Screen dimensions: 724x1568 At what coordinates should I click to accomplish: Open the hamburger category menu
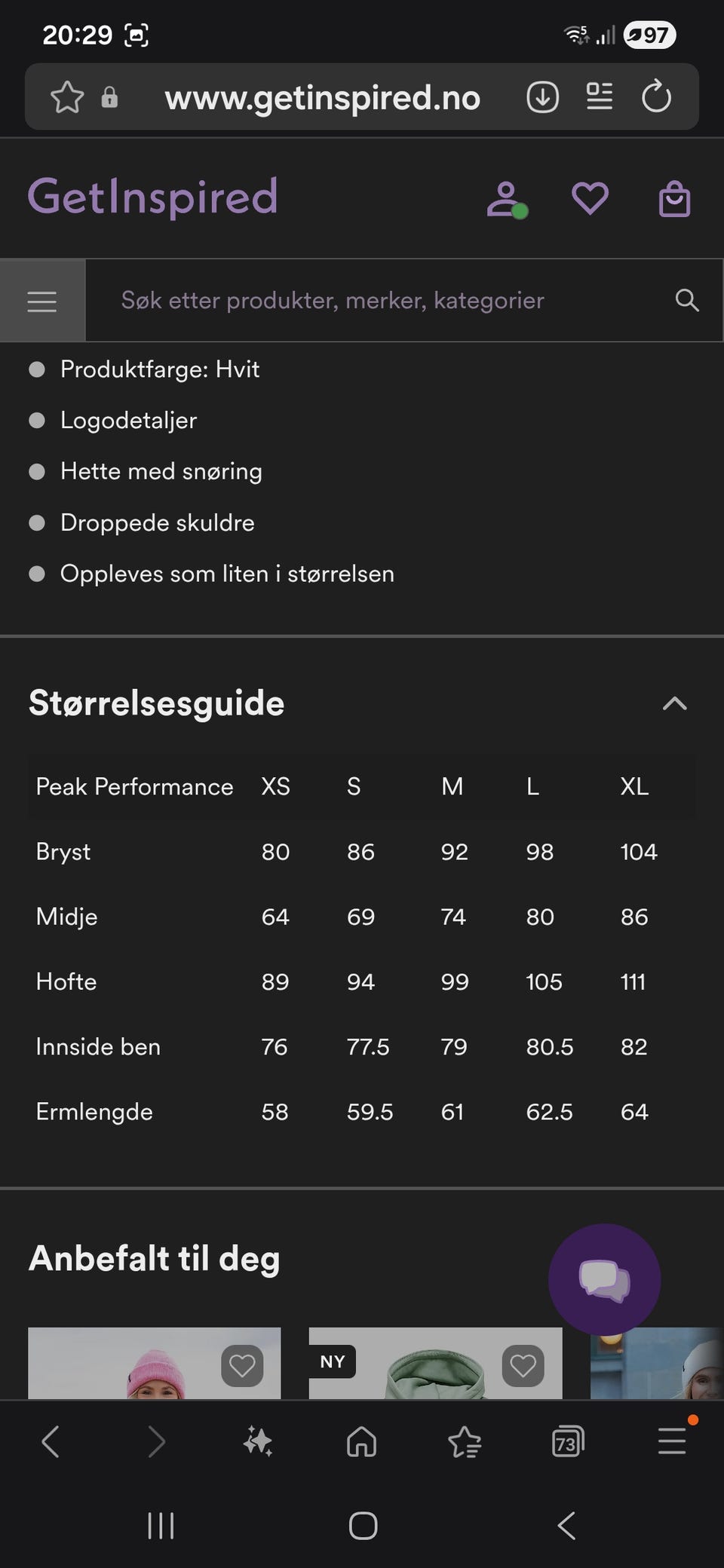click(x=42, y=301)
